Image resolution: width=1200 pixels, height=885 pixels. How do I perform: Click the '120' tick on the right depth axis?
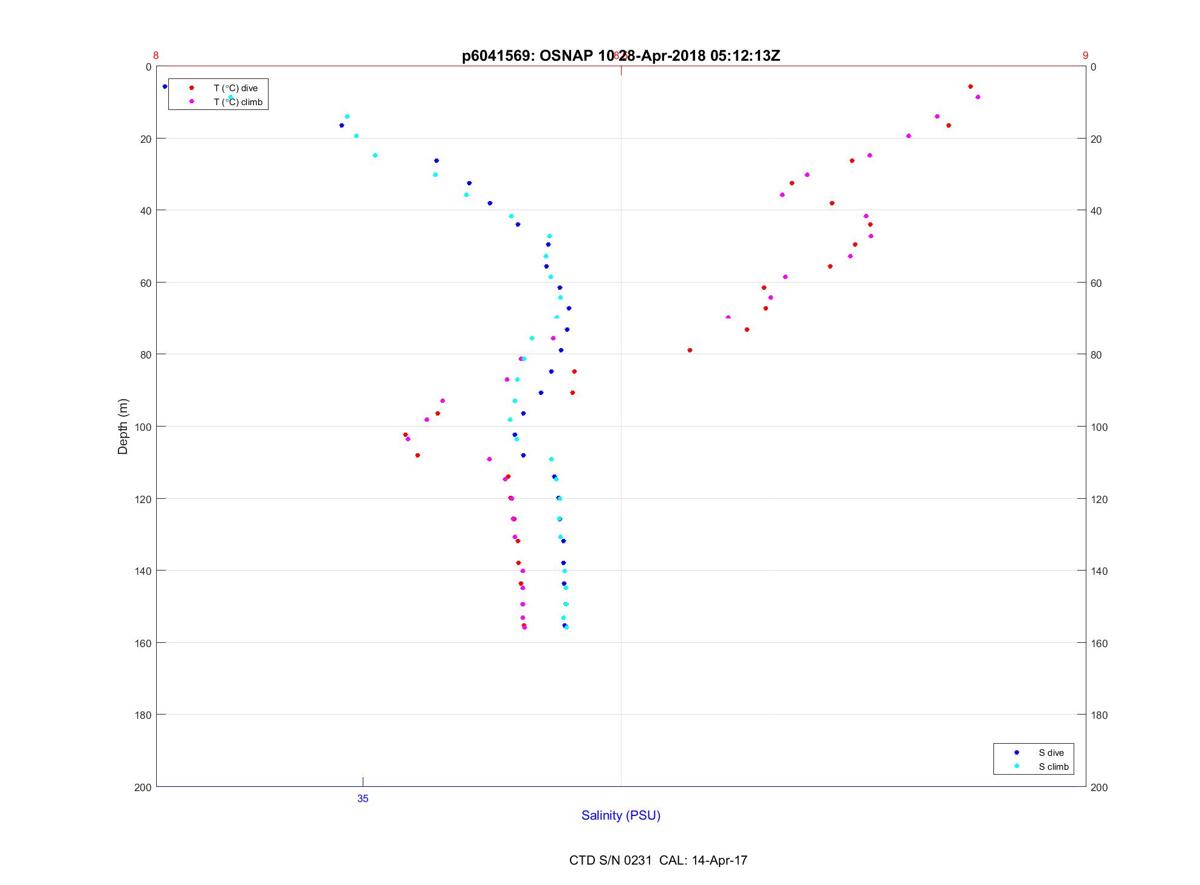[x=1099, y=499]
